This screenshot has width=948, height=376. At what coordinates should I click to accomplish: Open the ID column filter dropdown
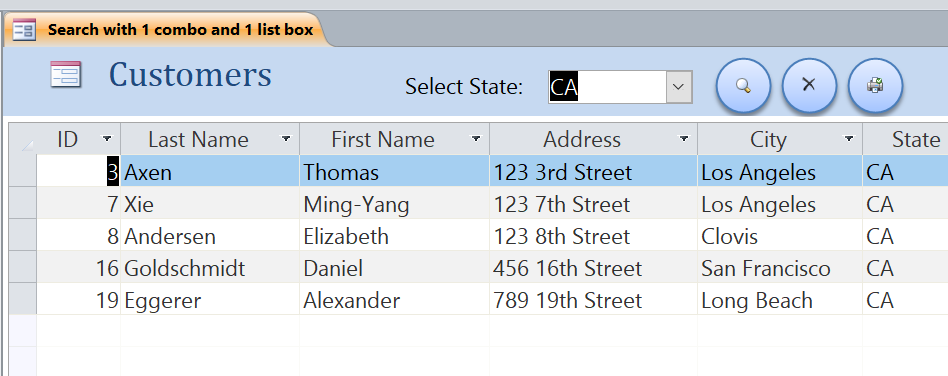[x=108, y=139]
